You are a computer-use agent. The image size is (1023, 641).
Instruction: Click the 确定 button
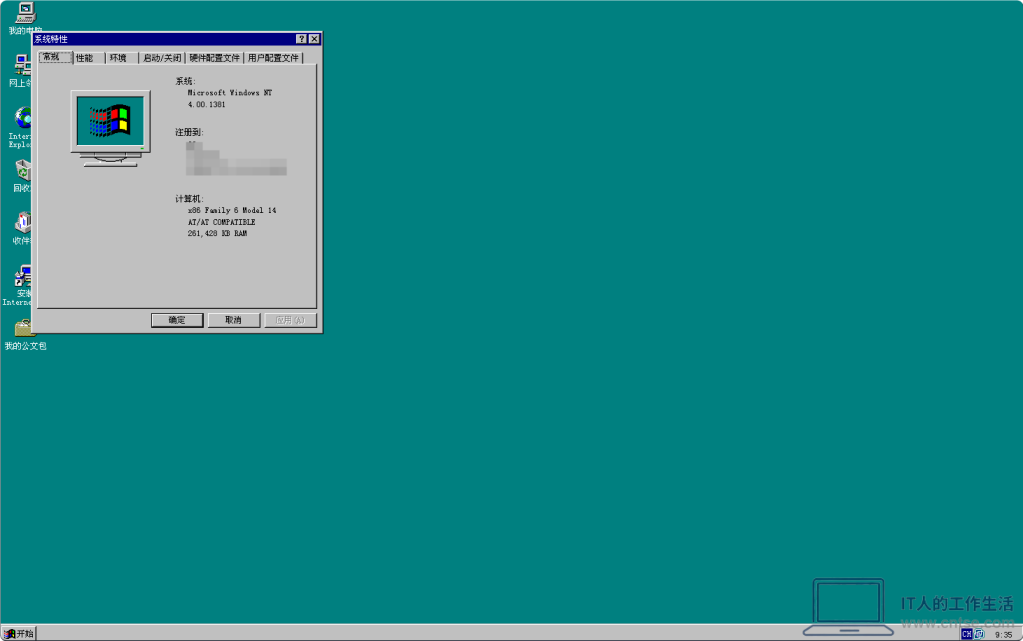177,320
